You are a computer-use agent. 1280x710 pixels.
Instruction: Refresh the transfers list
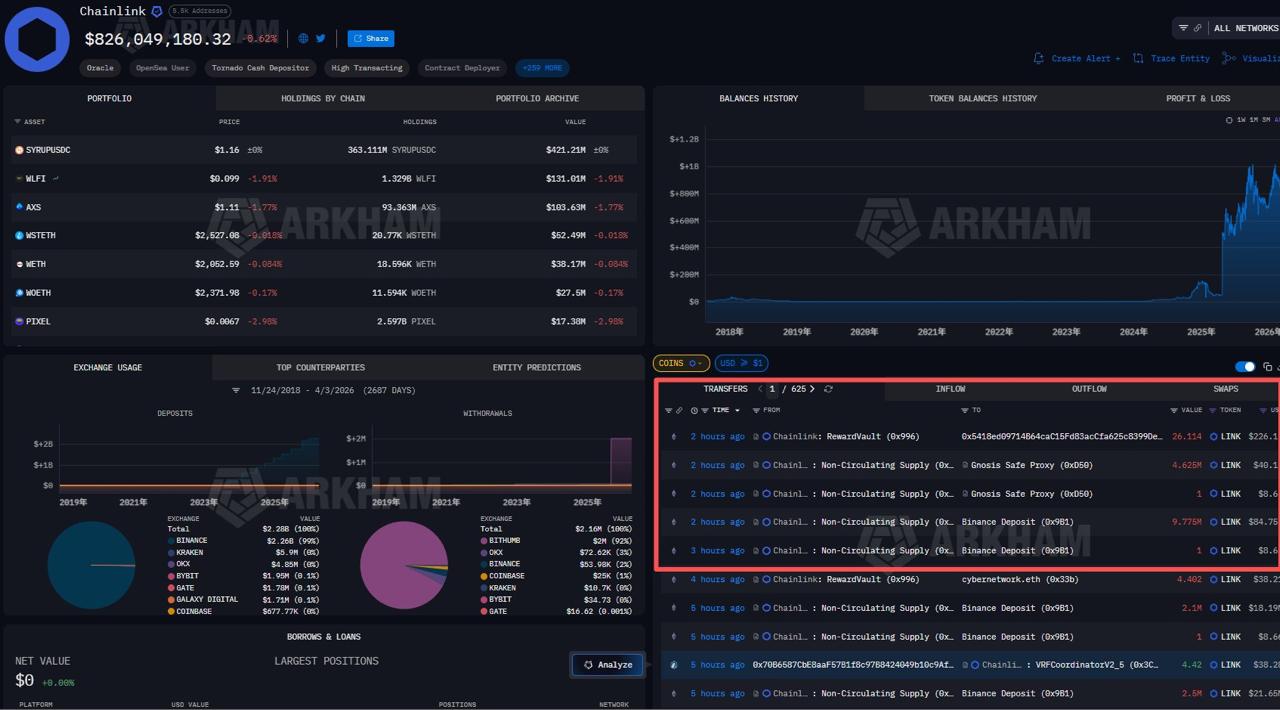click(x=828, y=389)
